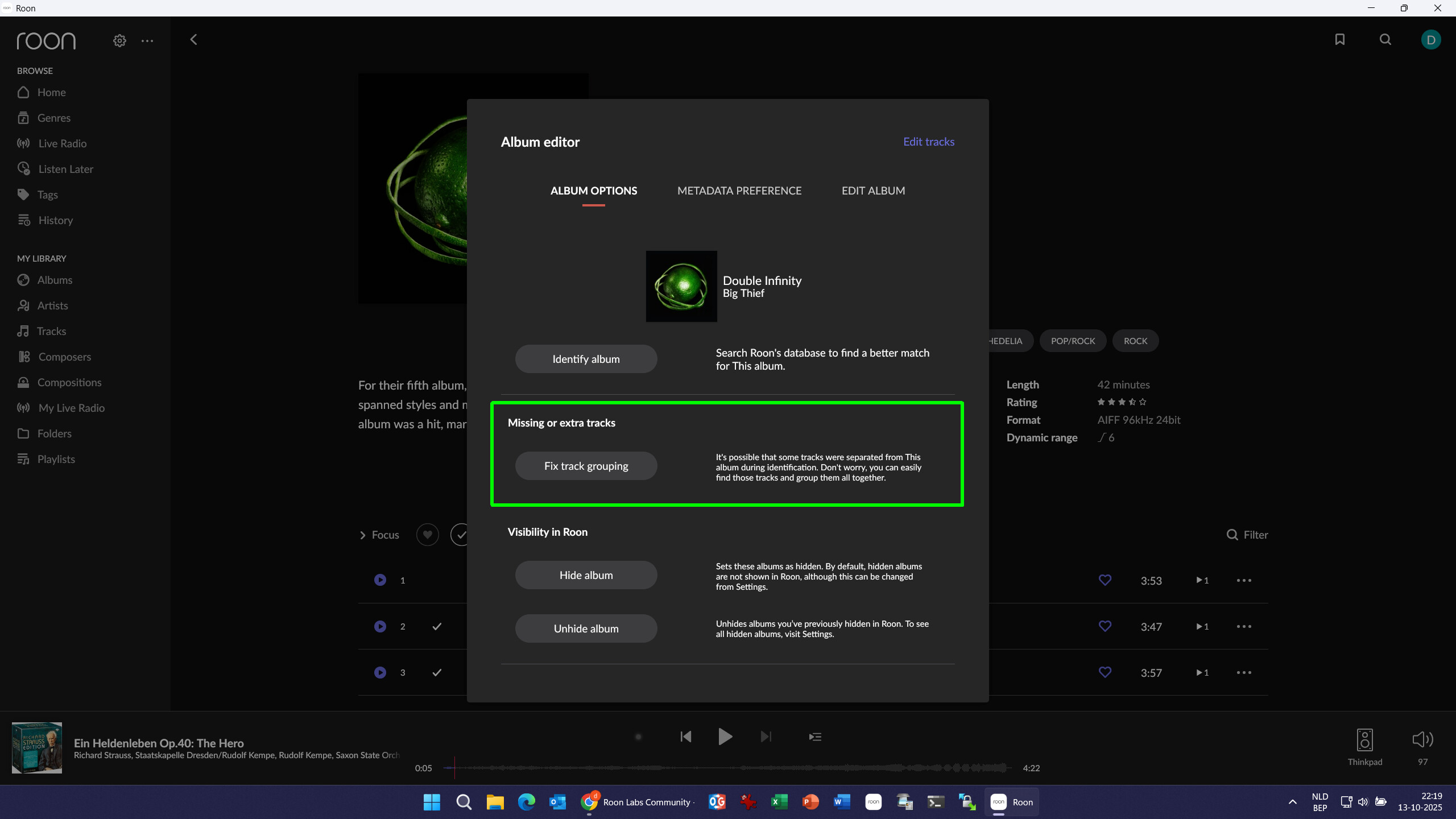Expand the Focus options

379,535
